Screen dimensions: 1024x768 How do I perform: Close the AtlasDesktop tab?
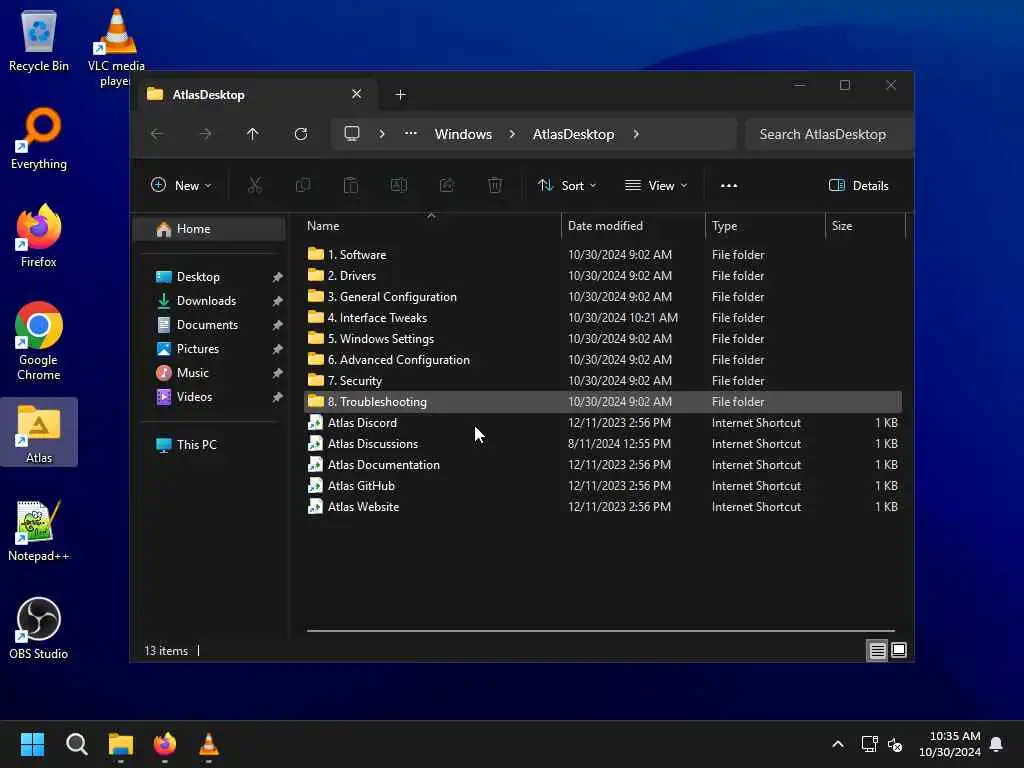357,94
